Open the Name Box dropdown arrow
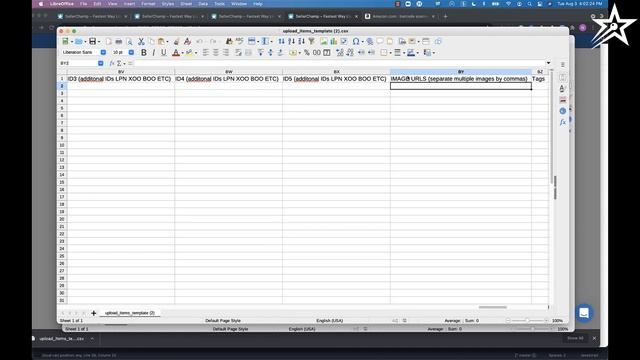This screenshot has height=360, width=640. pyautogui.click(x=100, y=63)
